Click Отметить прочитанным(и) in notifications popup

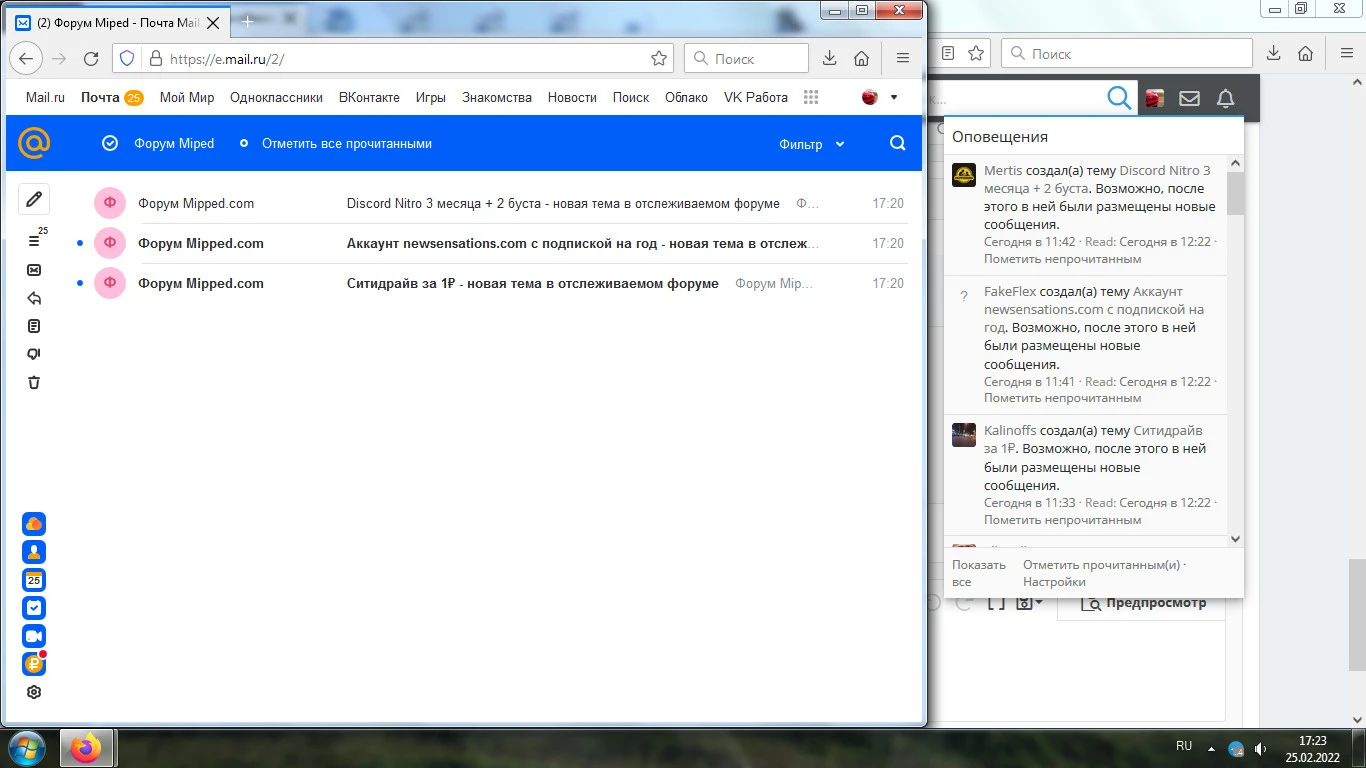click(1102, 565)
